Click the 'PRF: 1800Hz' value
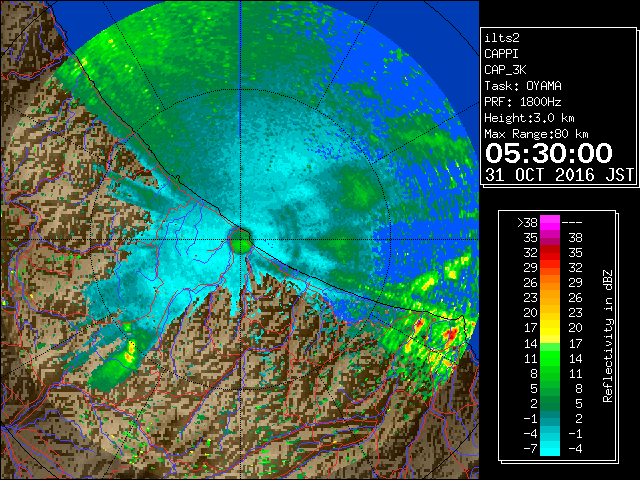Screen dimensions: 640x480 click(523, 102)
